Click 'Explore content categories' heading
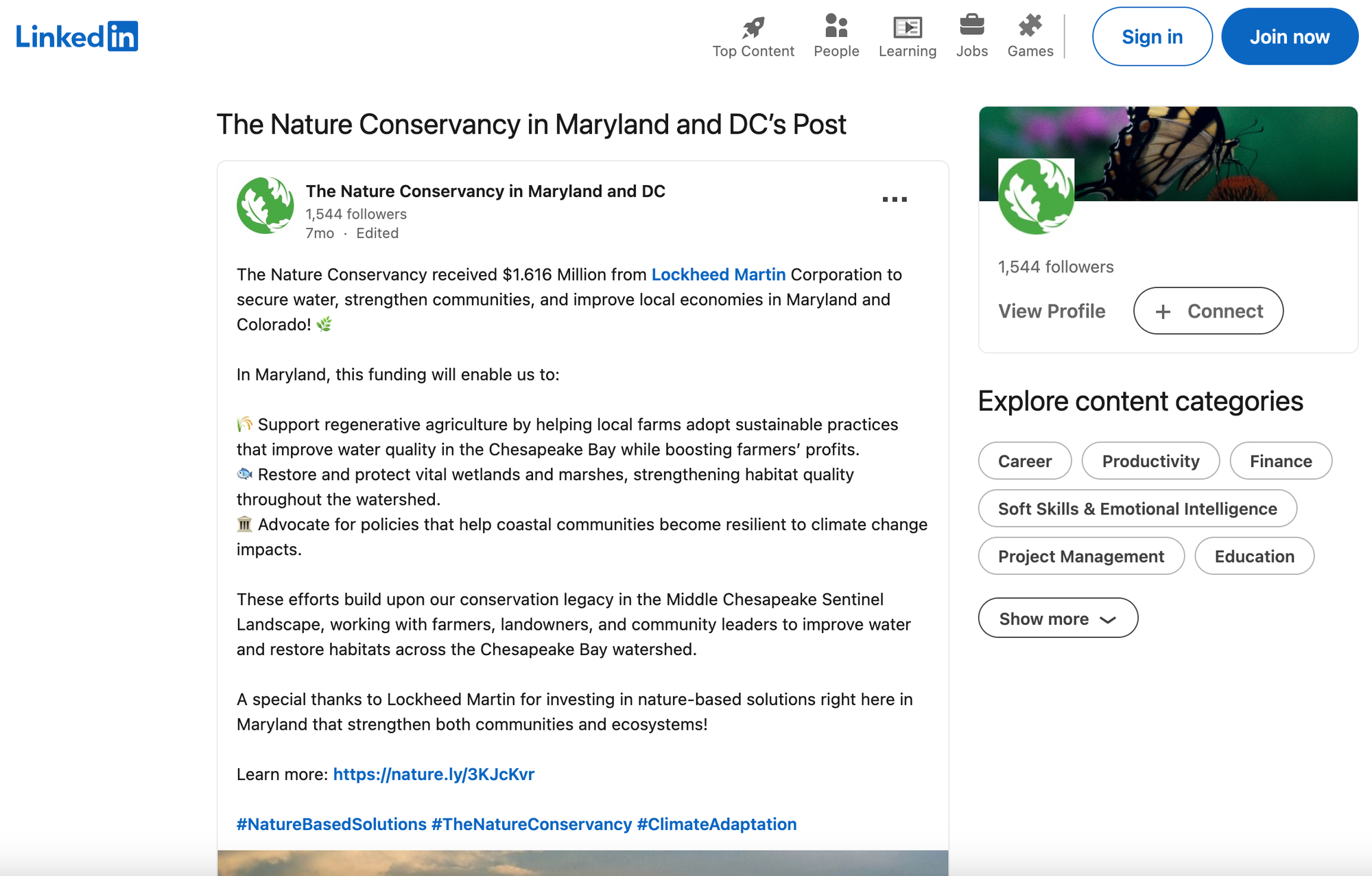The image size is (1372, 876). tap(1140, 401)
